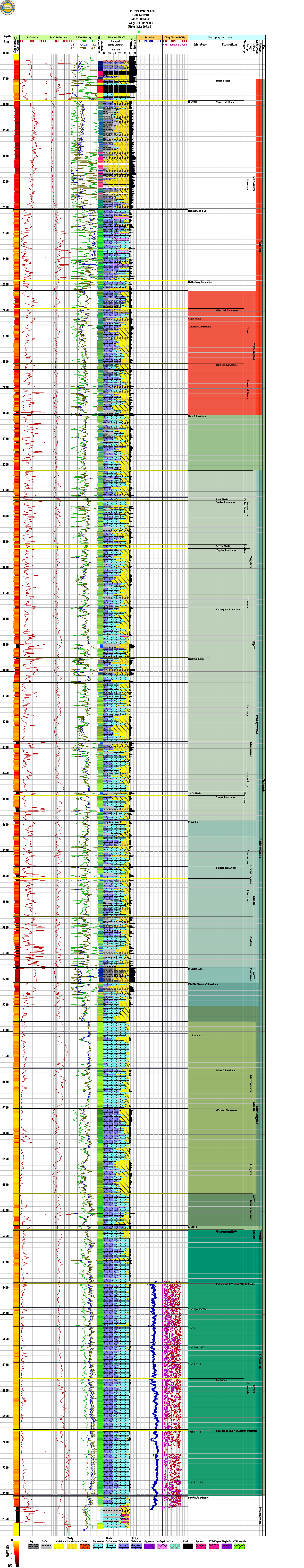304x1568 pixels.
Task: Click the Members column heading
Action: pyautogui.click(x=200, y=44)
